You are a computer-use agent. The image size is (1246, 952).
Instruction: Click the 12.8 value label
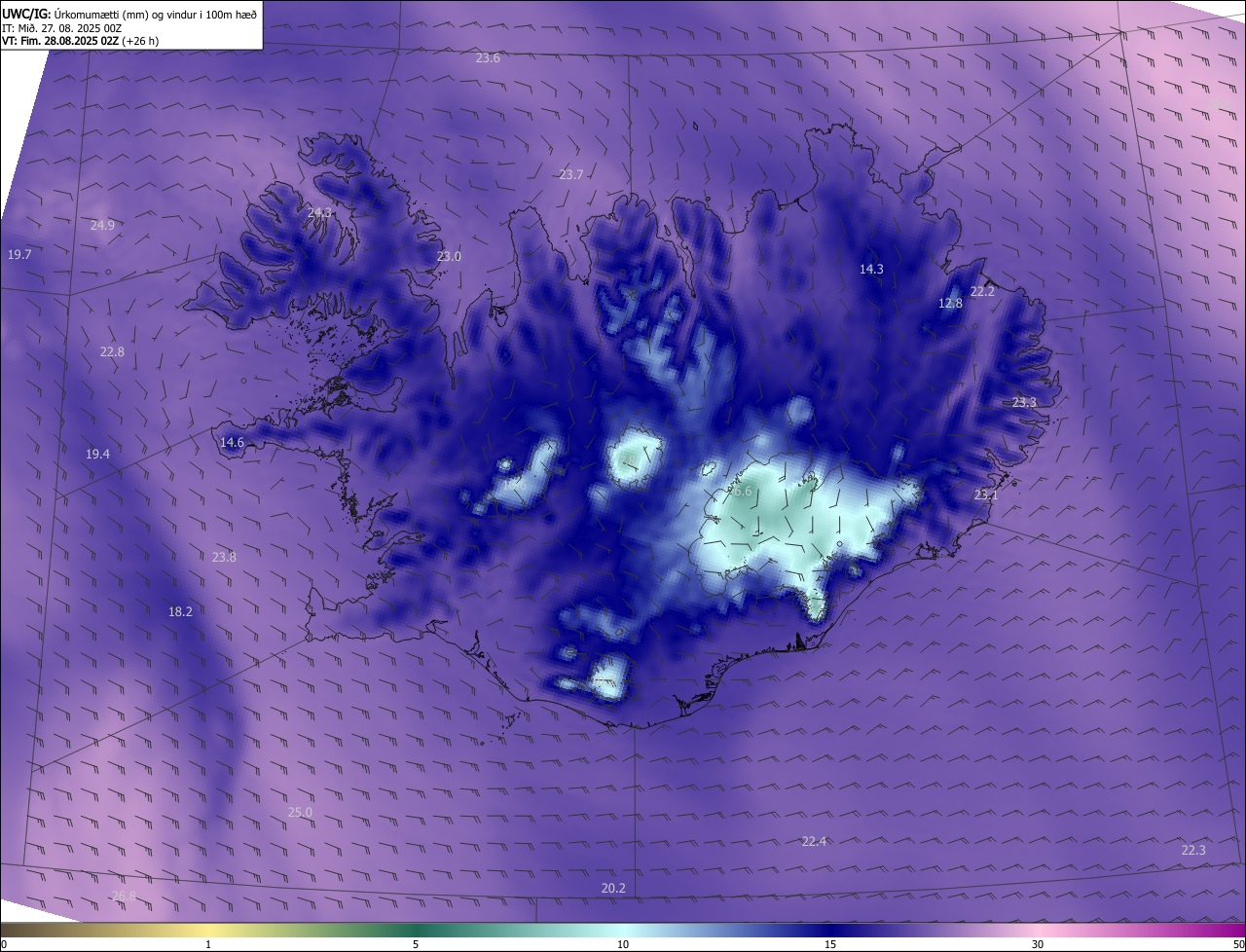[x=950, y=304]
